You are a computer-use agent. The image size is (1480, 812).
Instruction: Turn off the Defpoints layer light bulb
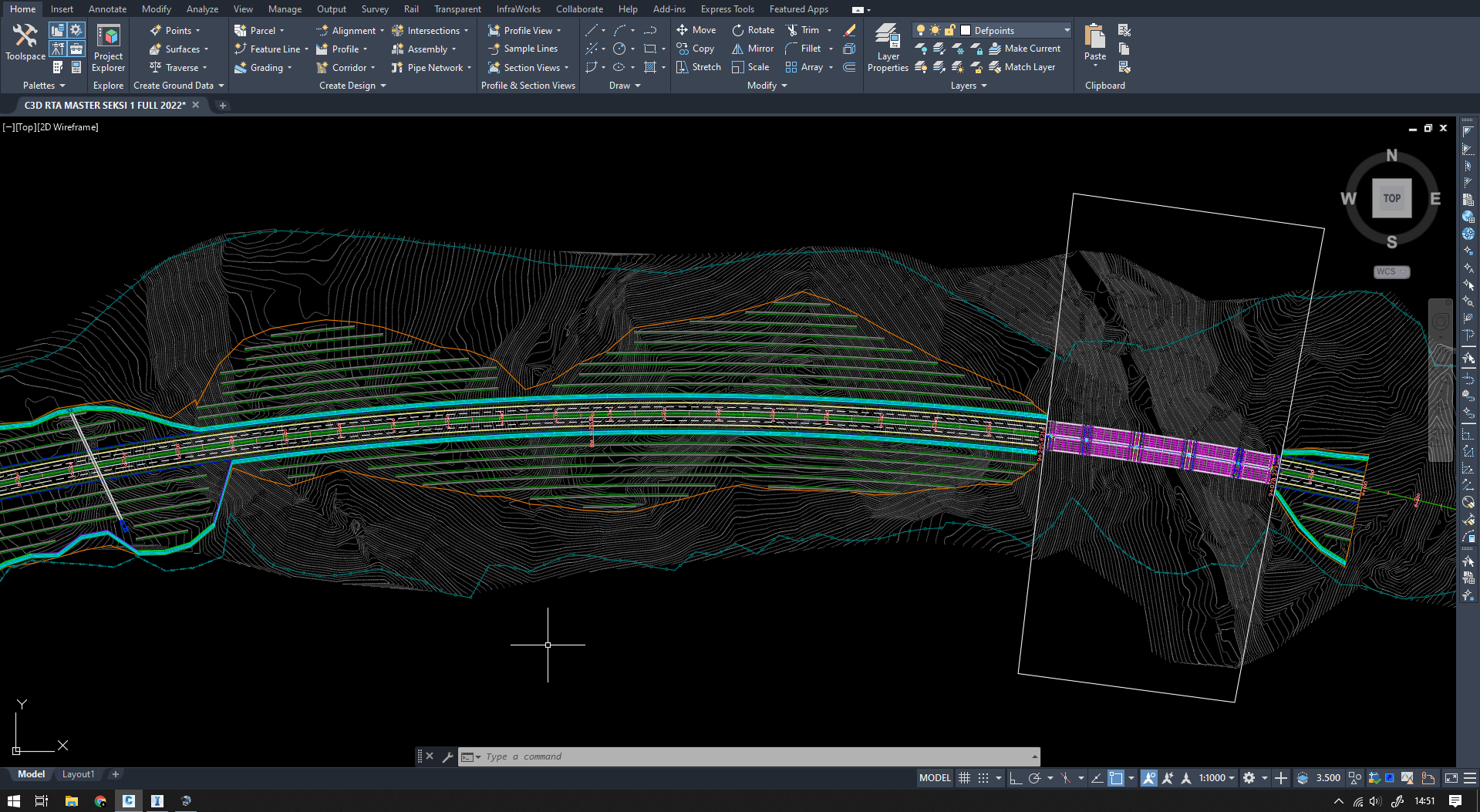[919, 29]
